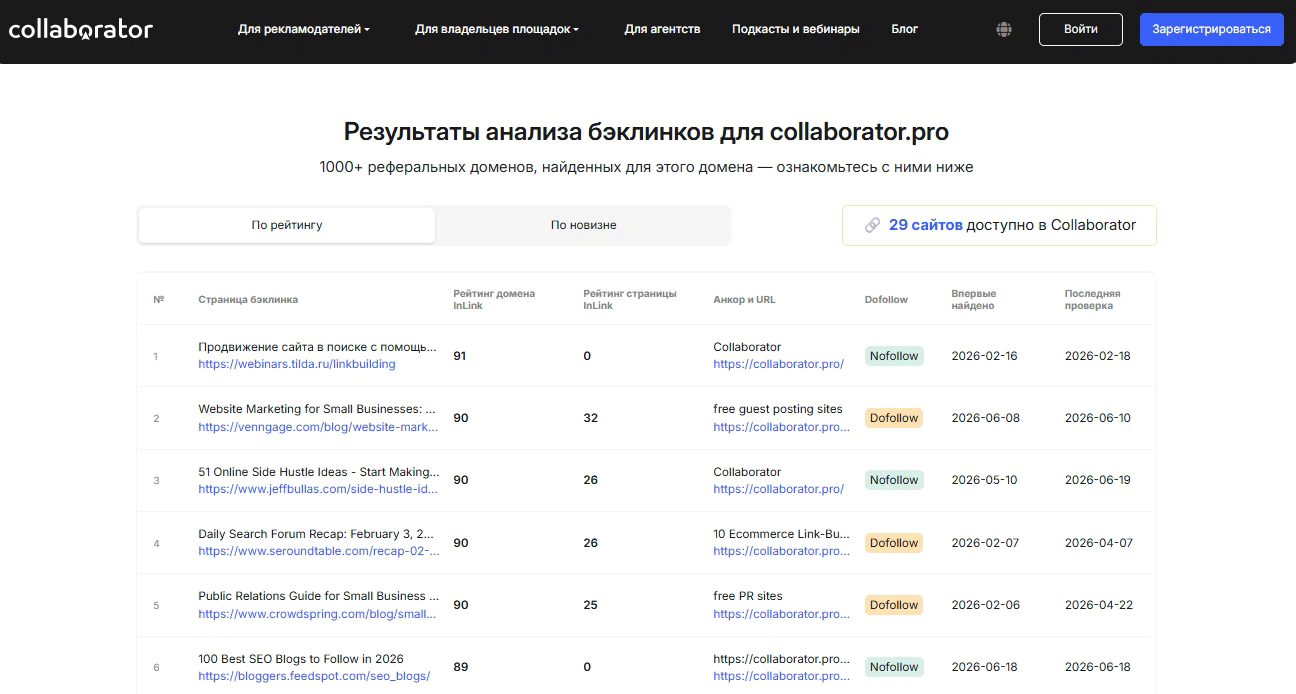Click title Продвижение сайта в поиске с помощь...

point(318,347)
